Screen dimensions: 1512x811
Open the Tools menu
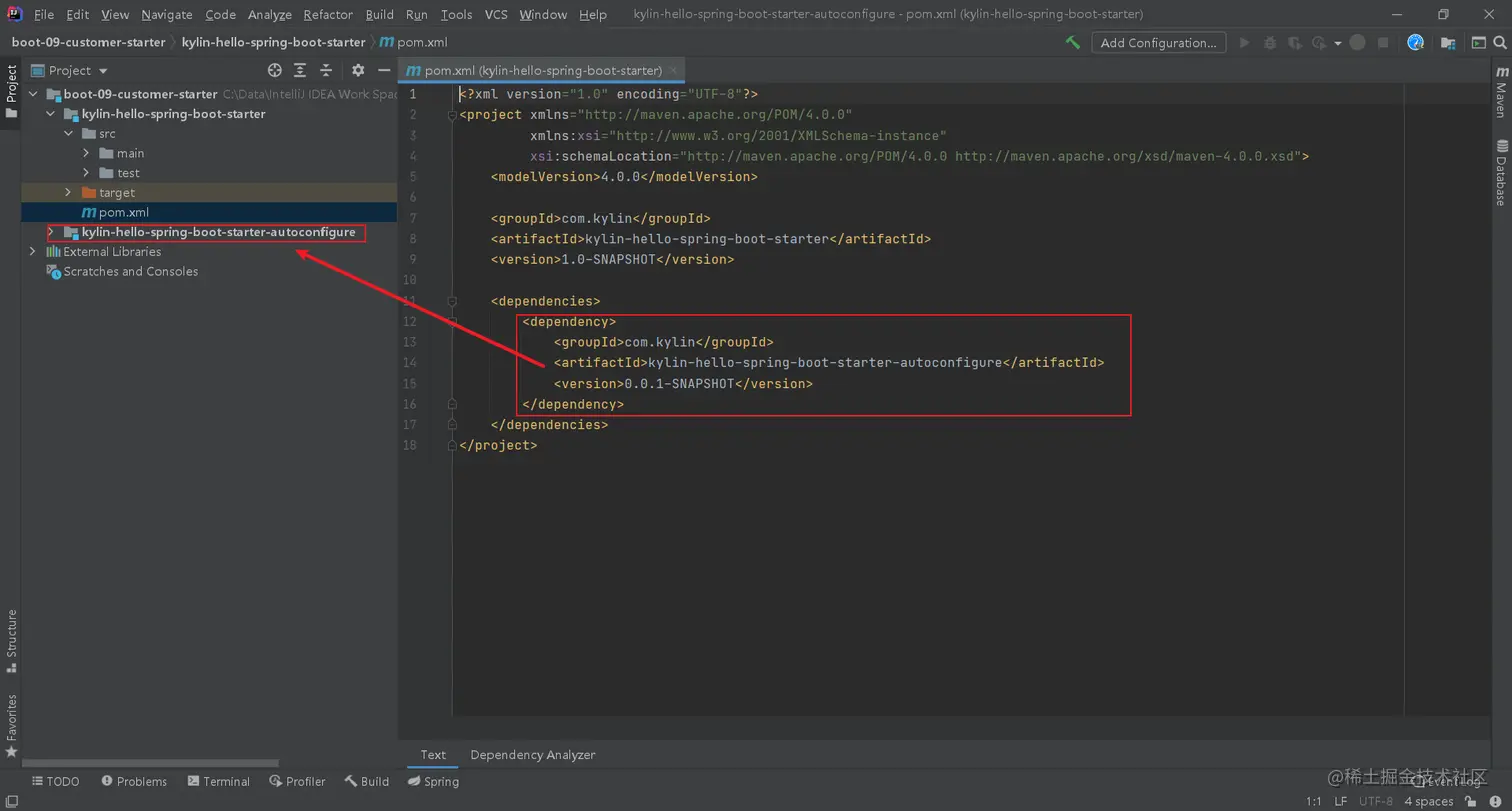pyautogui.click(x=456, y=14)
